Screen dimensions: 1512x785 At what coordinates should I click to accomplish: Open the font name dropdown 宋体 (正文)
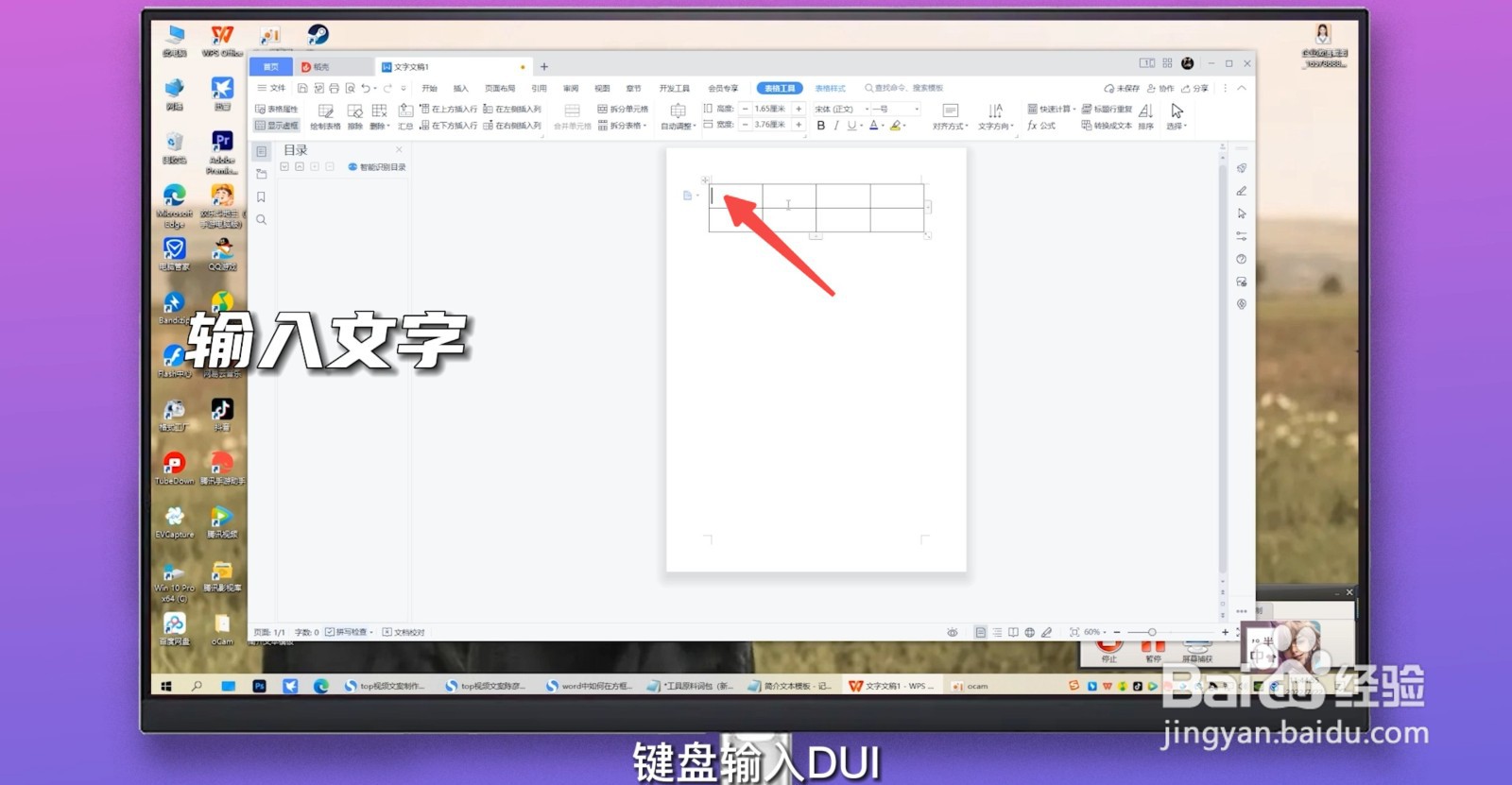point(841,109)
